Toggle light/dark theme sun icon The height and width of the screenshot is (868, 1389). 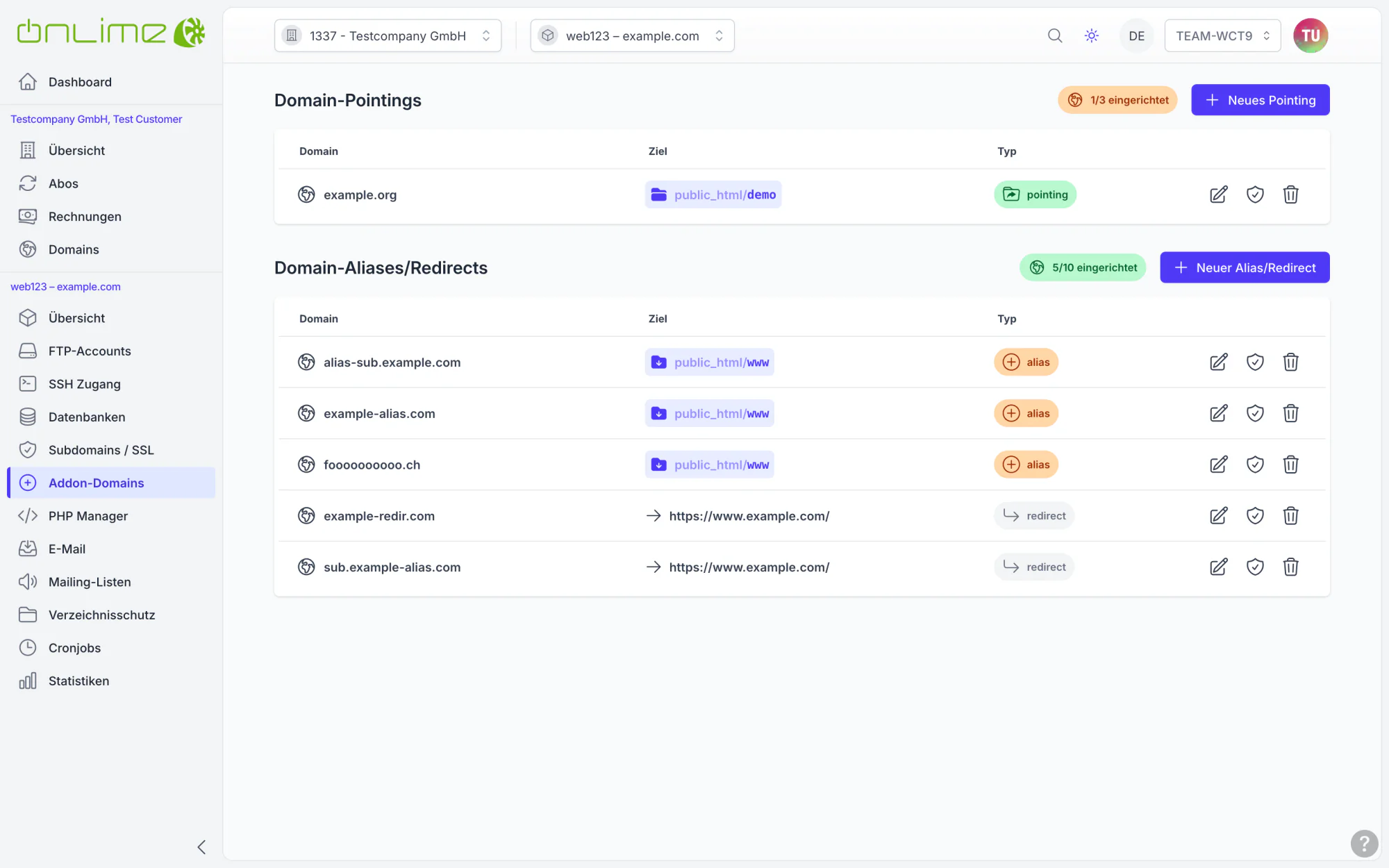(x=1092, y=35)
